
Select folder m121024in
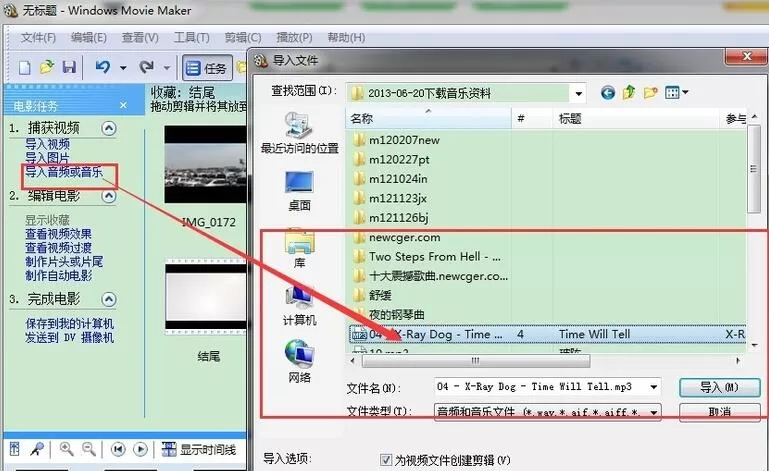[x=390, y=179]
